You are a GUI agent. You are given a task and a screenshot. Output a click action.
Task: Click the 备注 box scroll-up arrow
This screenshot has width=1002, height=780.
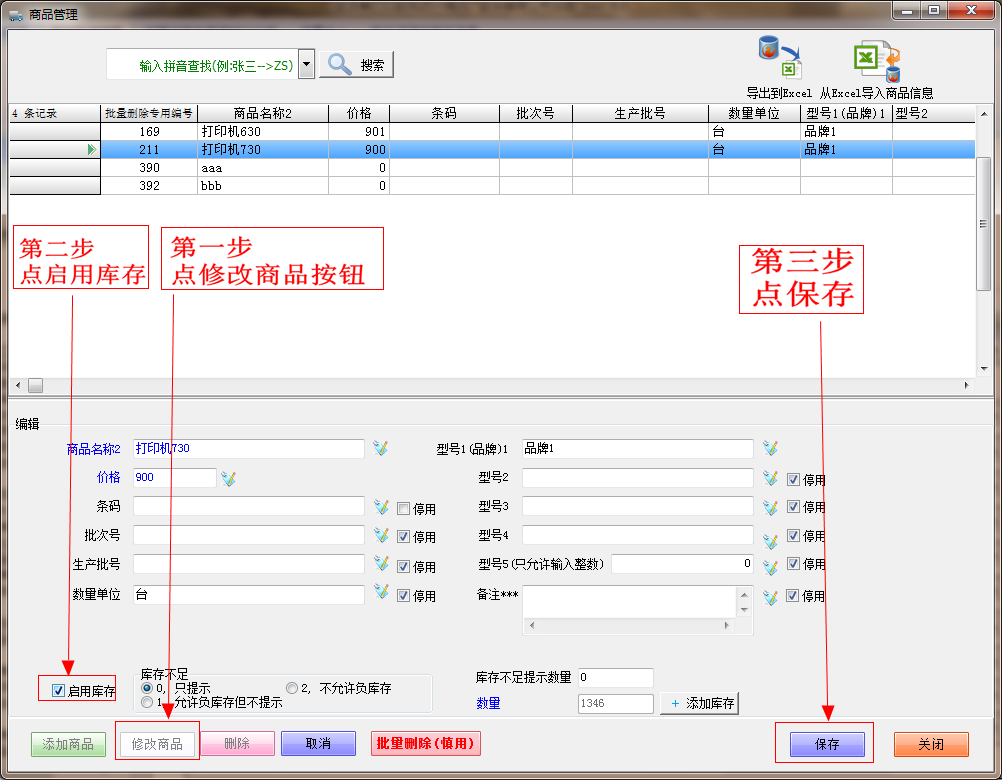(x=744, y=595)
